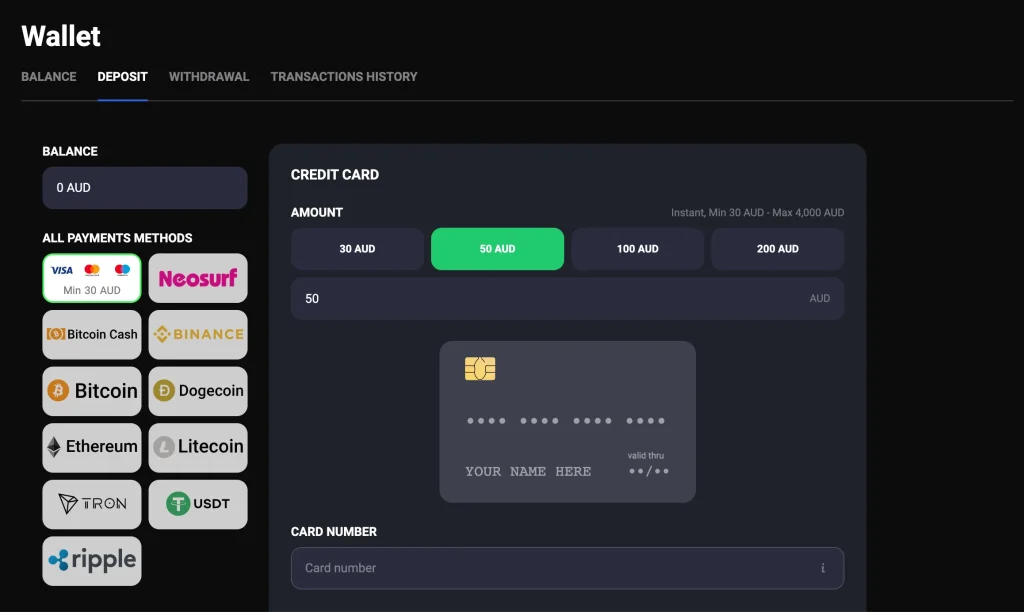Viewport: 1024px width, 612px height.
Task: Choose the Neosurf payment method
Action: pos(198,278)
